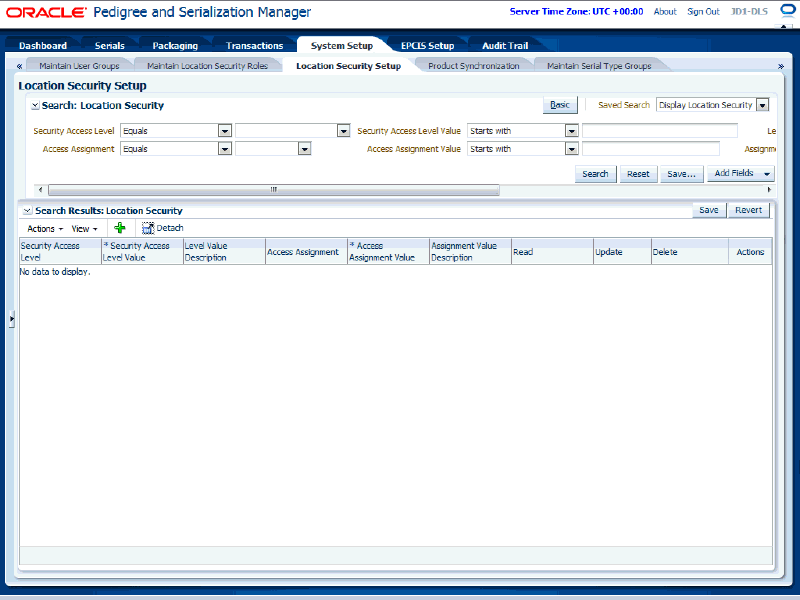
Task: Click the Server Time Zone: UTC +00:00 text
Action: pos(577,11)
